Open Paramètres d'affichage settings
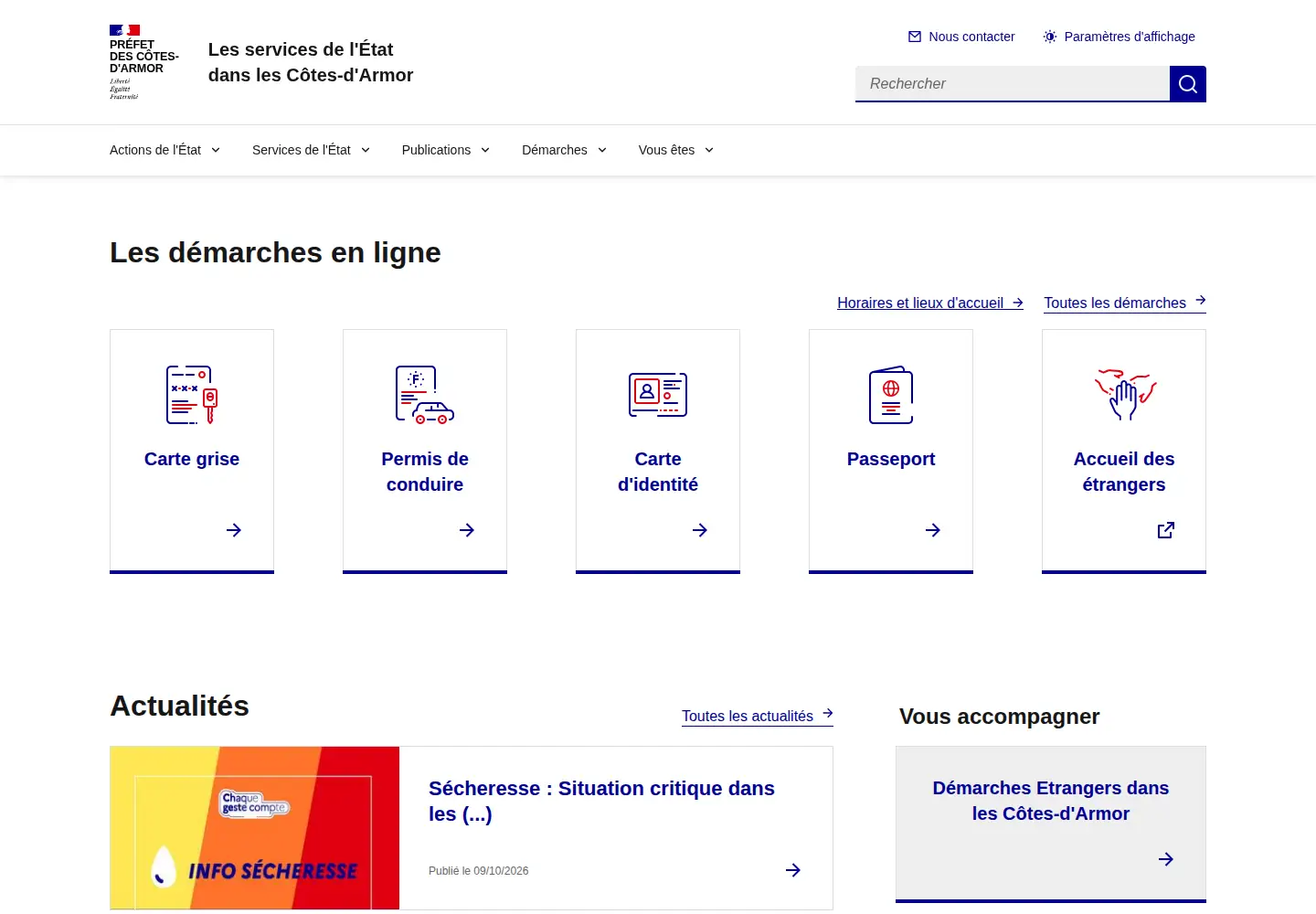 [x=1119, y=37]
